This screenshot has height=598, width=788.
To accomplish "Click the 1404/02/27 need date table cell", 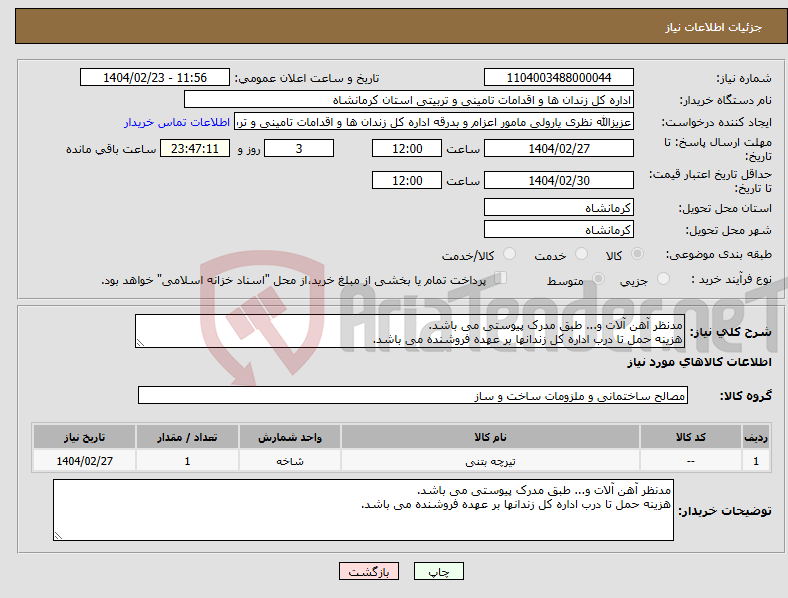I will click(84, 461).
